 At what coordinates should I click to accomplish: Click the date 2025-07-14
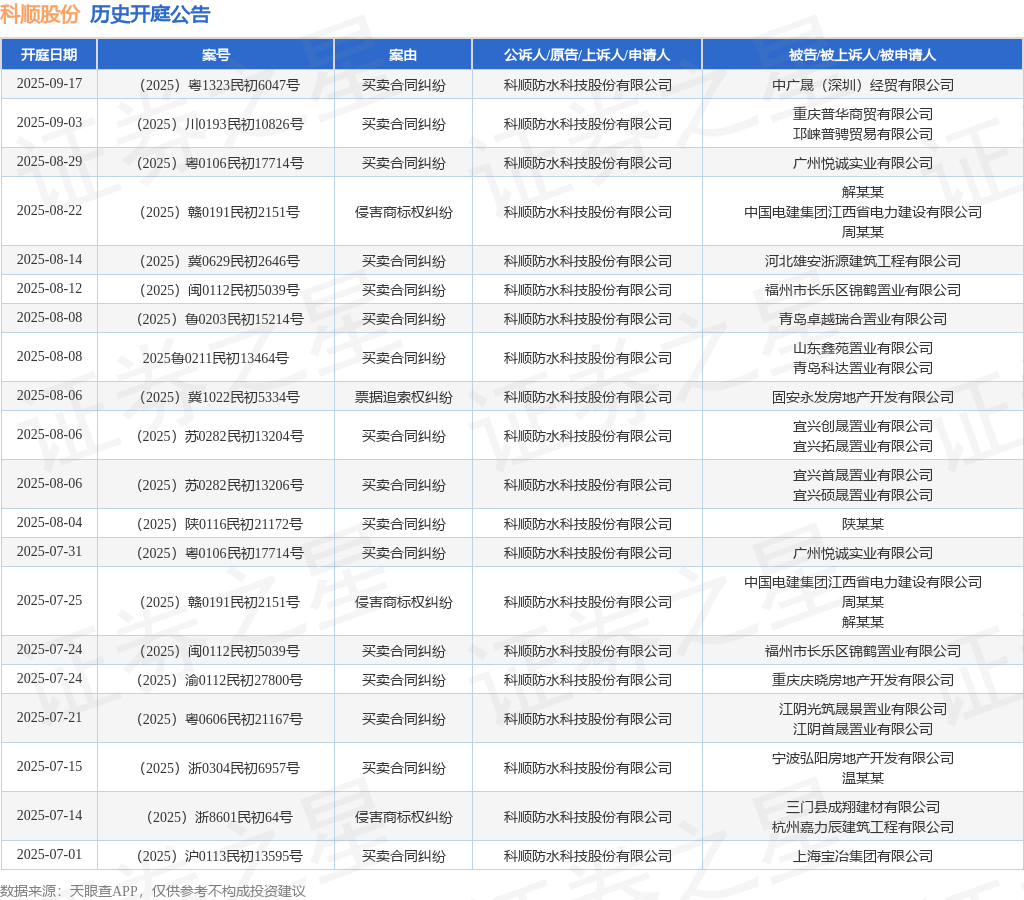tap(49, 815)
